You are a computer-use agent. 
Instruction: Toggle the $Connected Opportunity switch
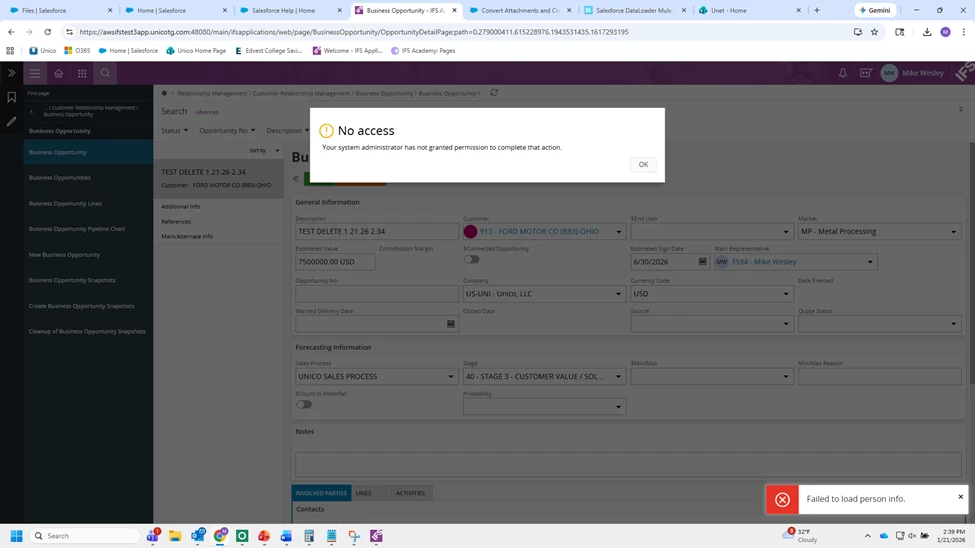coord(471,259)
